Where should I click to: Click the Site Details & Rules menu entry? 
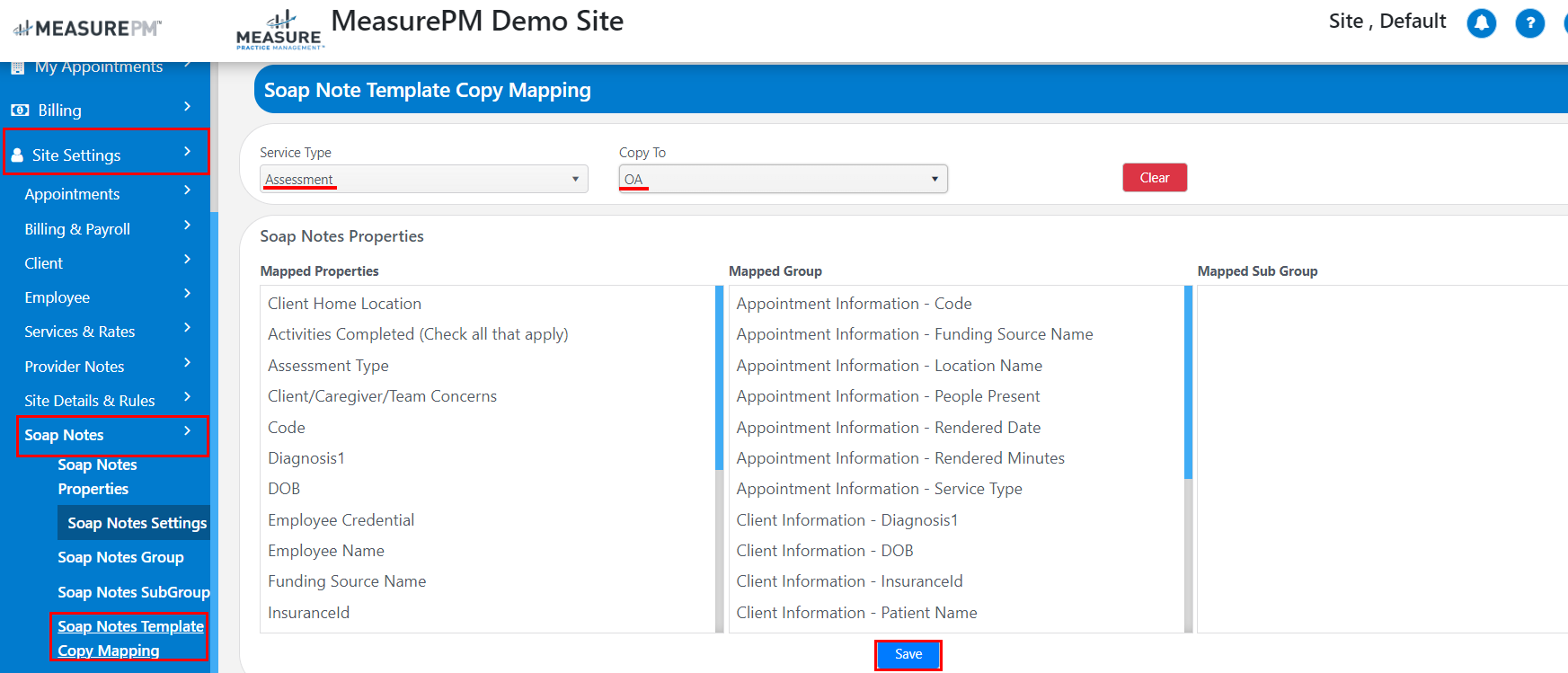(x=90, y=401)
